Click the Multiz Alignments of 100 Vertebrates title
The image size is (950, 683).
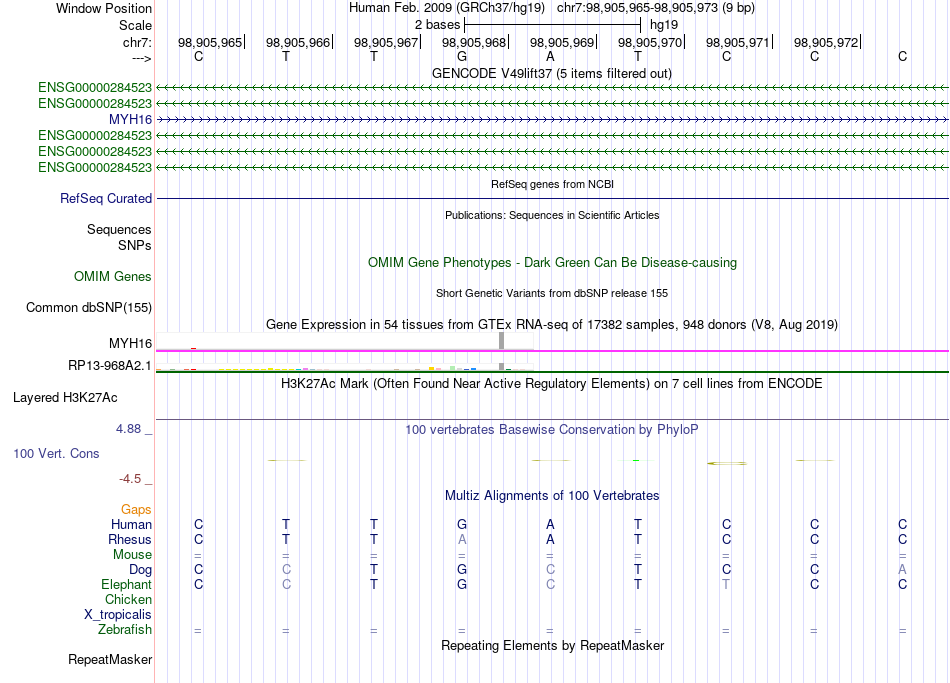(552, 496)
